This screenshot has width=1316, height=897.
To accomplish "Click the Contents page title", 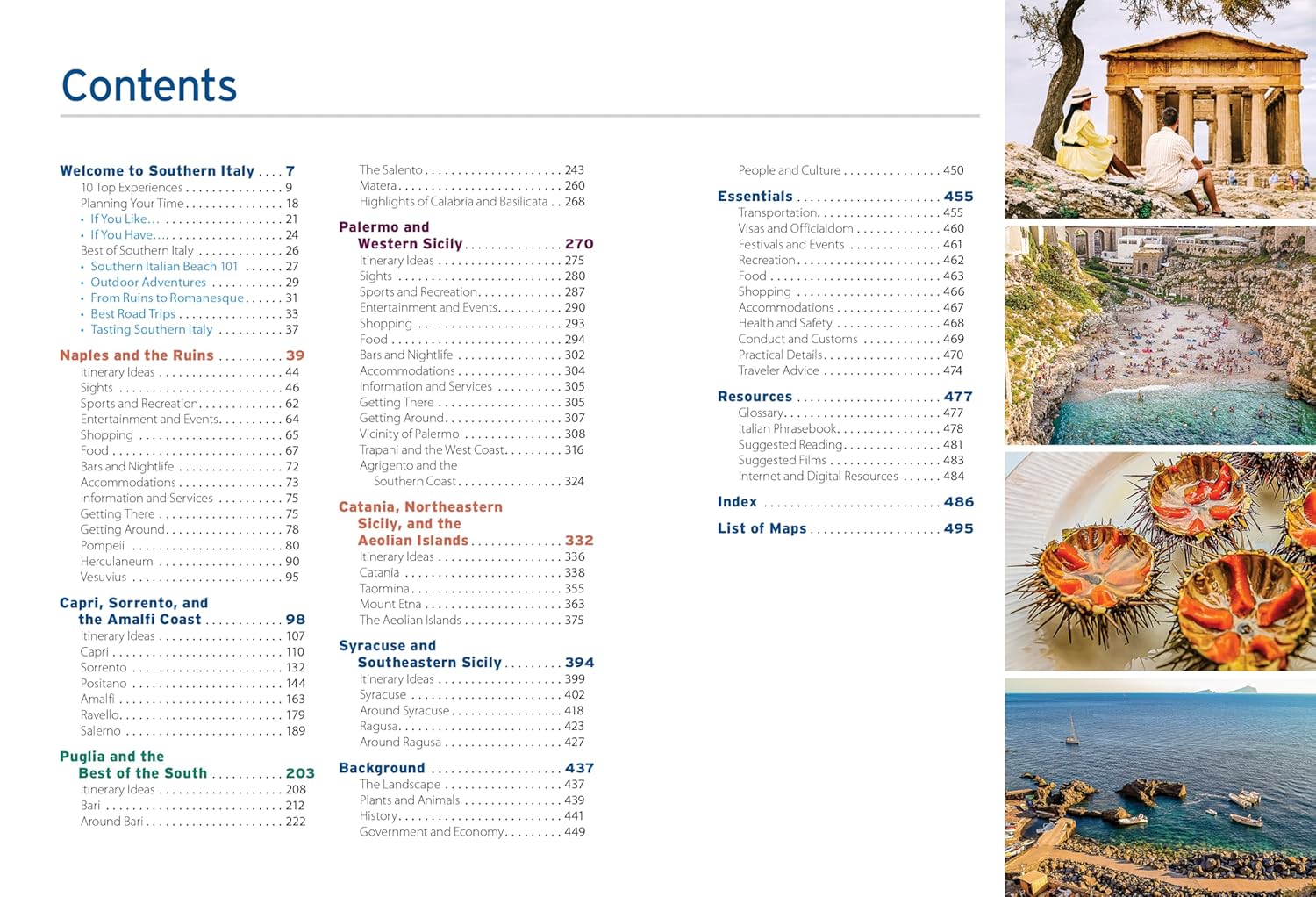I will pyautogui.click(x=149, y=86).
